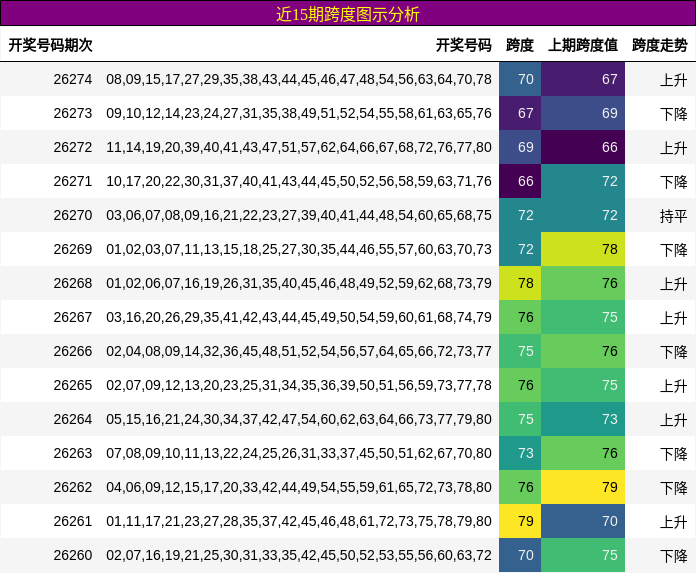
Task: Select issue number 26274
Action: (73, 79)
